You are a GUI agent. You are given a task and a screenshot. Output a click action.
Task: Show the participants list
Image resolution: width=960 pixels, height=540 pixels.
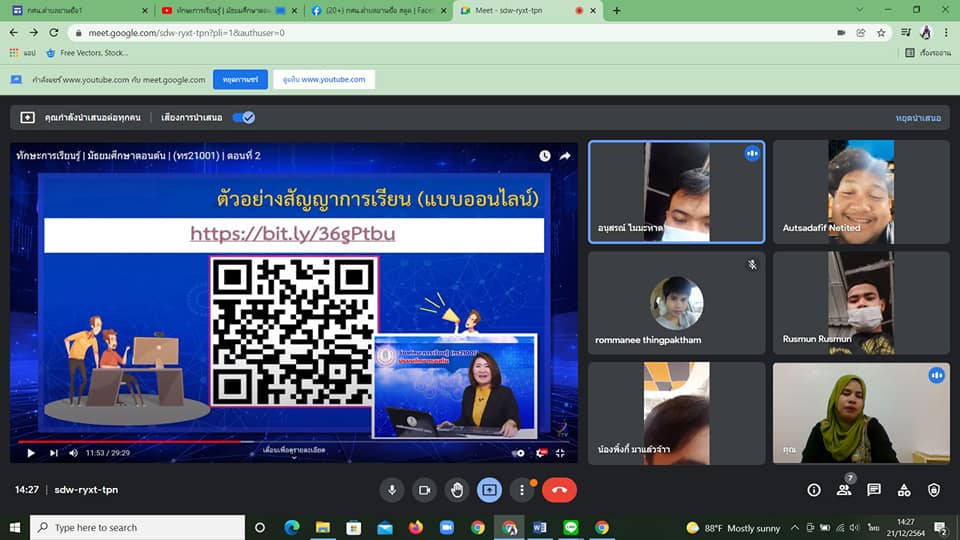844,490
